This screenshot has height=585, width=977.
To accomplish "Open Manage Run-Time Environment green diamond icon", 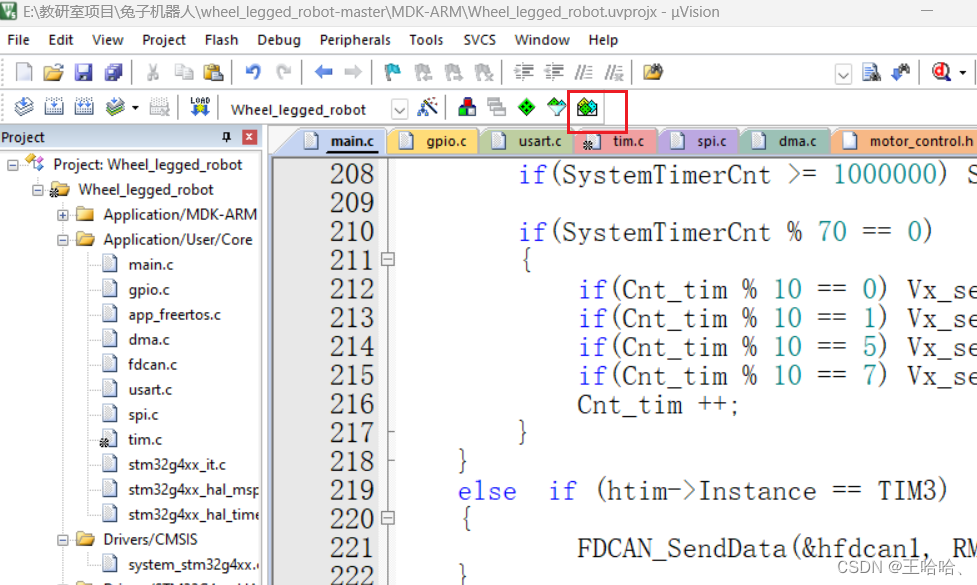I will click(x=527, y=107).
